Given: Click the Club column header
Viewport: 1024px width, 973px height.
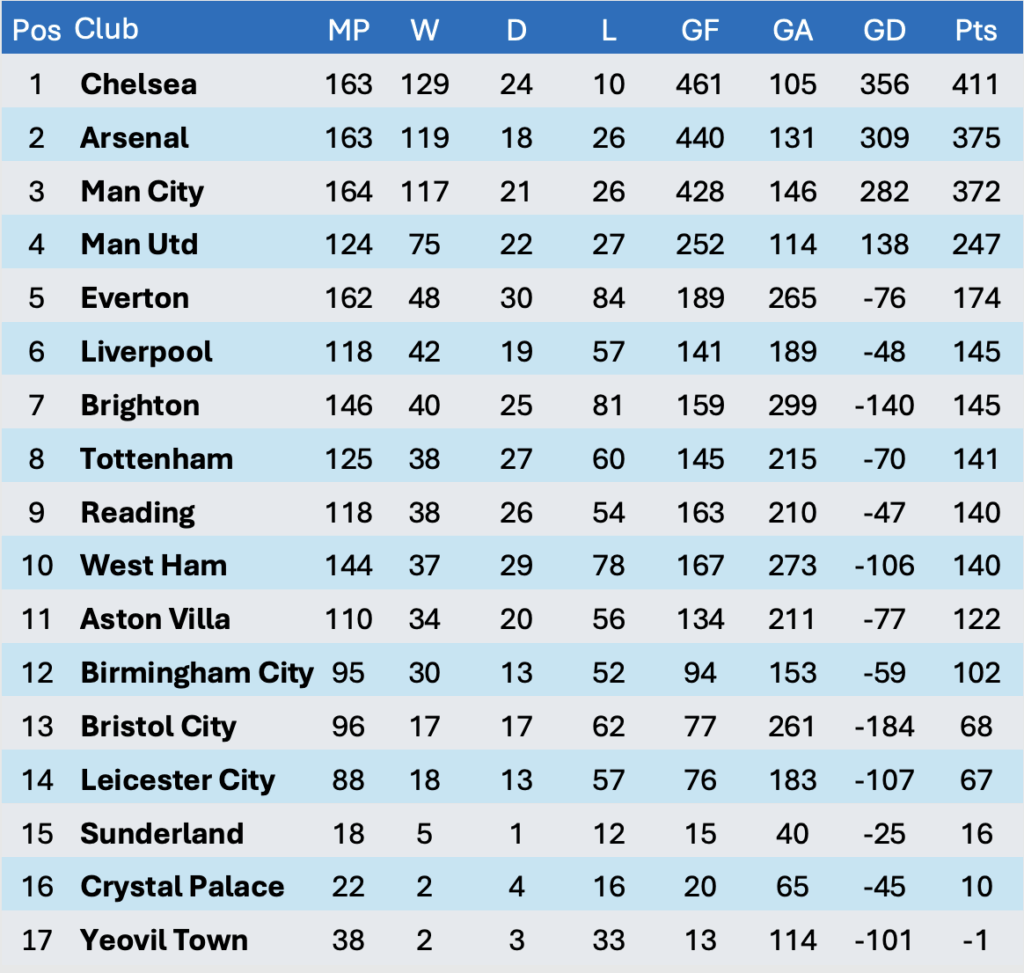Looking at the screenshot, I should [107, 30].
